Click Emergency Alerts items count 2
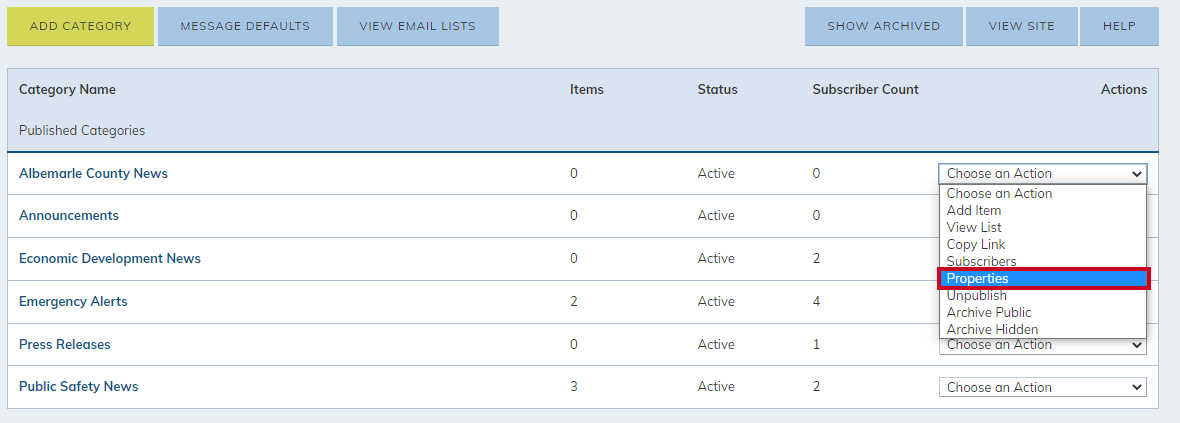Image resolution: width=1180 pixels, height=423 pixels. 574,301
